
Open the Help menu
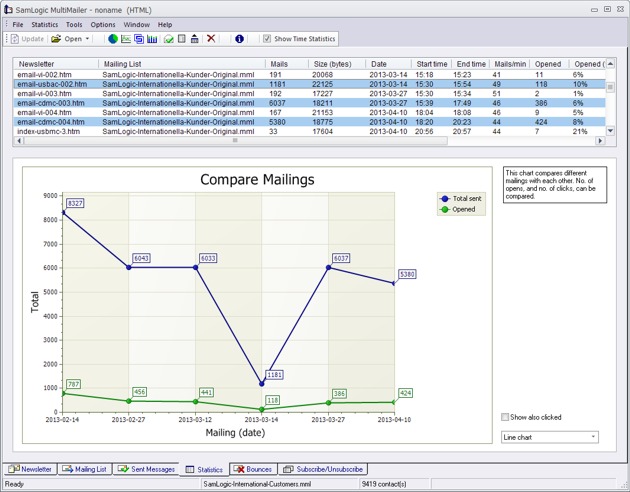point(165,24)
